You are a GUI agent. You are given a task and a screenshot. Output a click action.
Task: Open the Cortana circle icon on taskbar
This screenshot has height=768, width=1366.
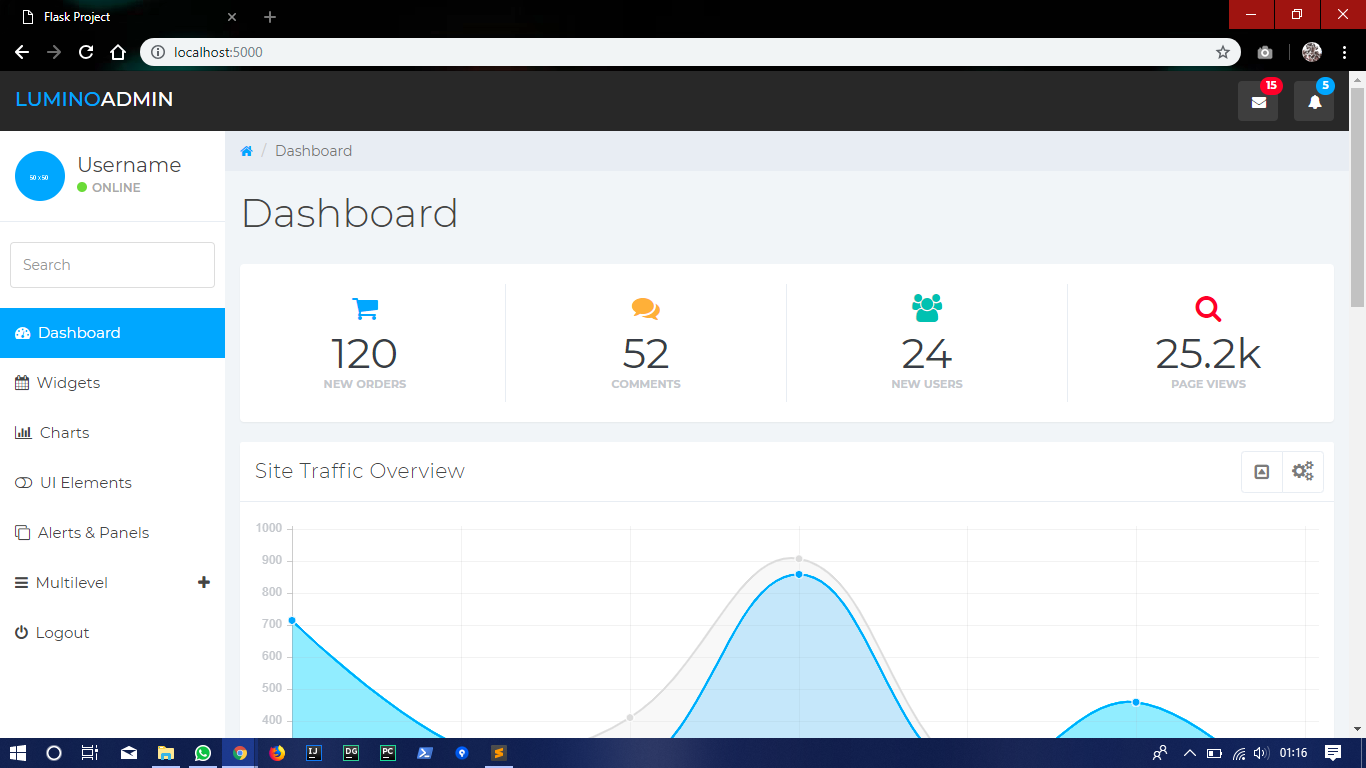pyautogui.click(x=54, y=753)
